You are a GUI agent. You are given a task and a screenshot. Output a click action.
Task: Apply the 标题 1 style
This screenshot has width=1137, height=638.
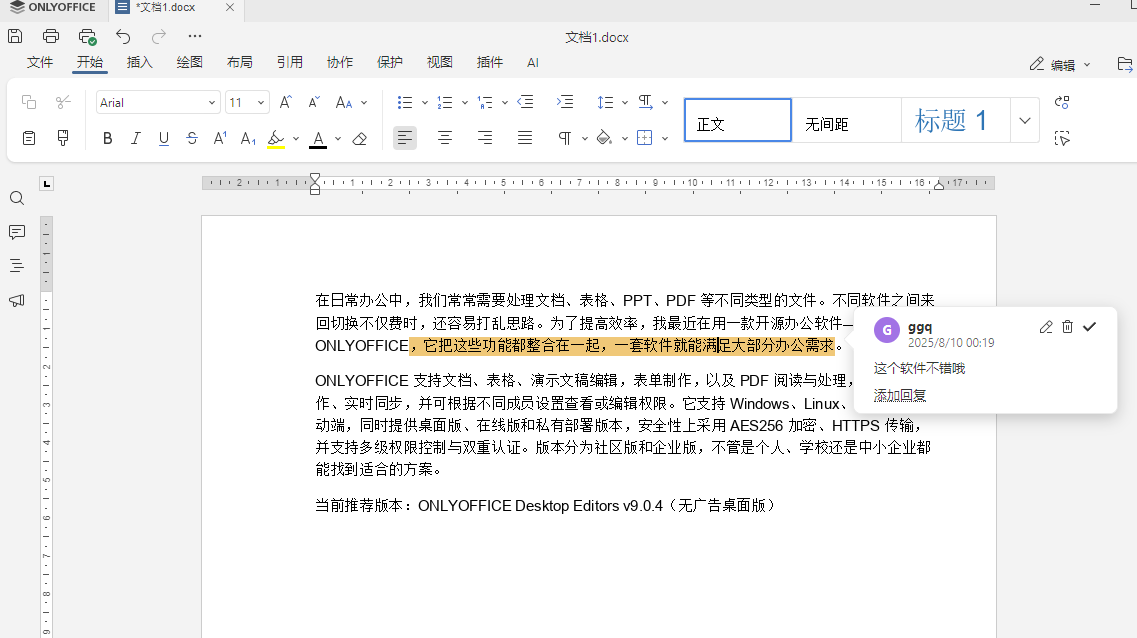[x=956, y=120]
